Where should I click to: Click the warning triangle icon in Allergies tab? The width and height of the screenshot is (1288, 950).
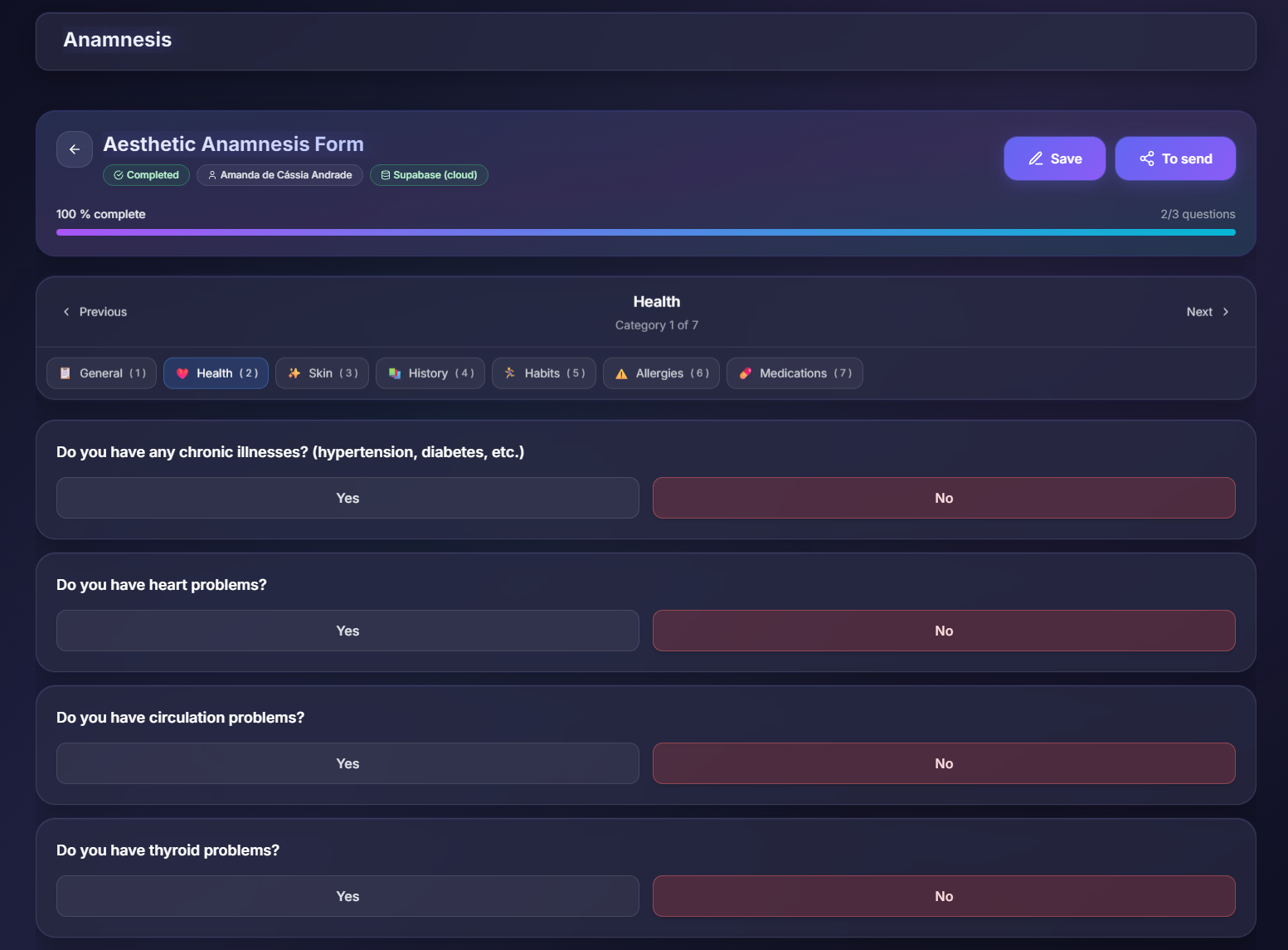(621, 374)
